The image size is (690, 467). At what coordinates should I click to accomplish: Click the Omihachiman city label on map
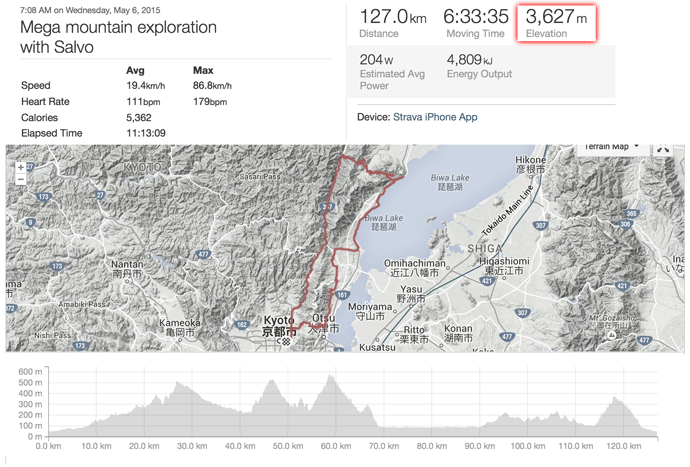point(415,264)
